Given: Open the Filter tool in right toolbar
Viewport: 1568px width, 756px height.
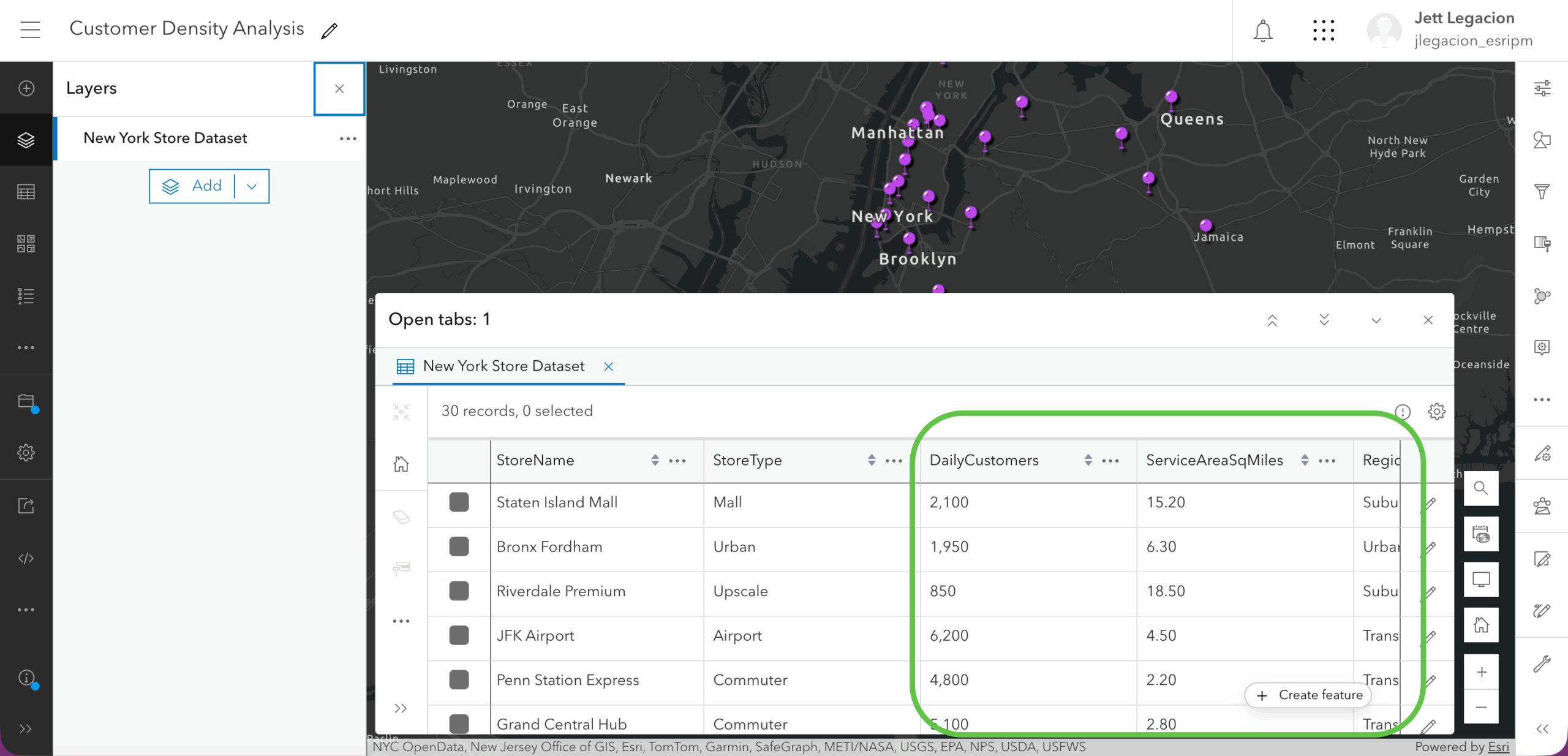Looking at the screenshot, I should [x=1542, y=192].
